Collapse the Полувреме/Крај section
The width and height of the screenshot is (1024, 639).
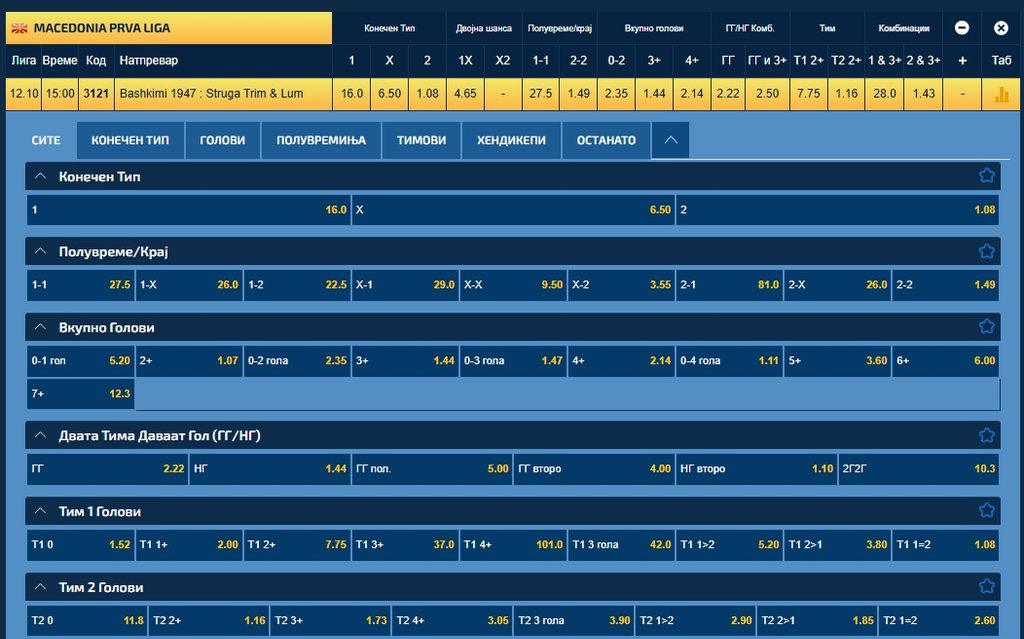click(40, 252)
